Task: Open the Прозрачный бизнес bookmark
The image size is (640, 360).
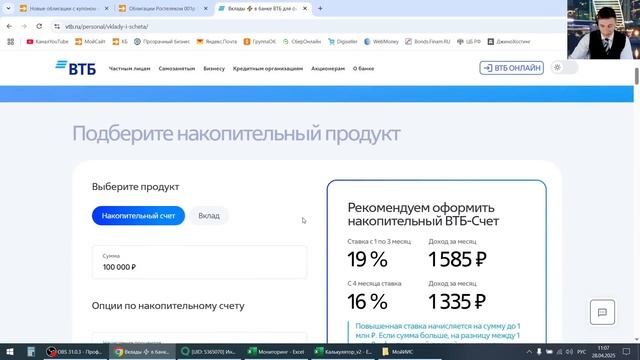Action: click(x=162, y=42)
